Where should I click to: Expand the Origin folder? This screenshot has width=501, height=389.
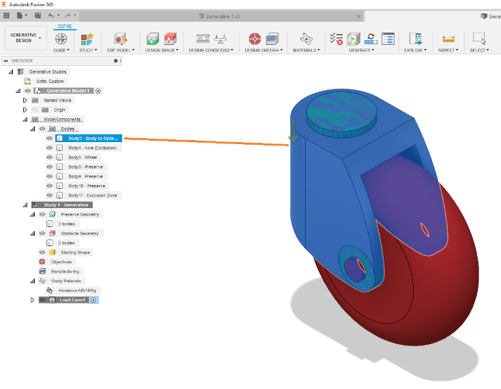(25, 110)
